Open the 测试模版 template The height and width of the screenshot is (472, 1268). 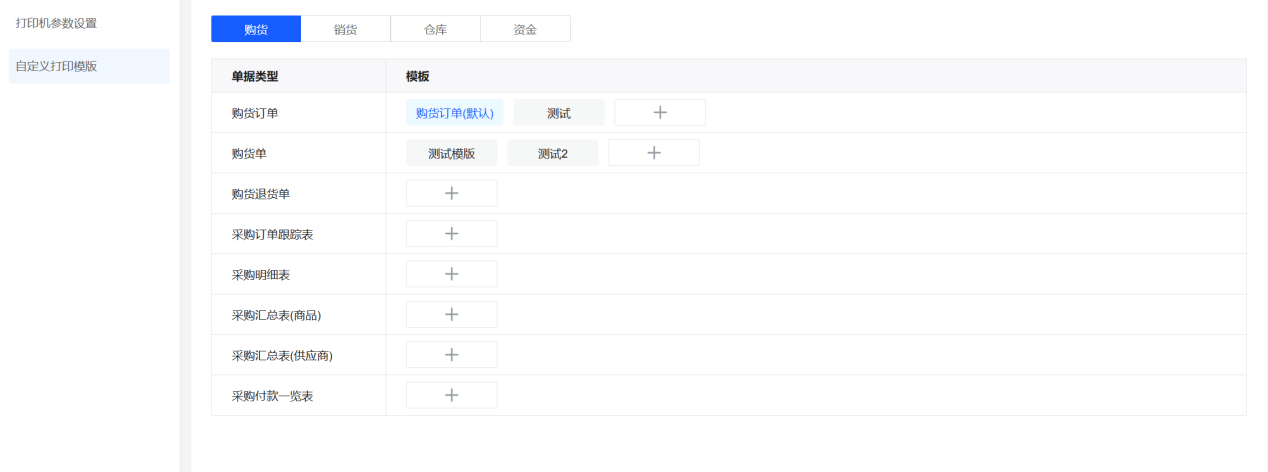click(x=451, y=153)
